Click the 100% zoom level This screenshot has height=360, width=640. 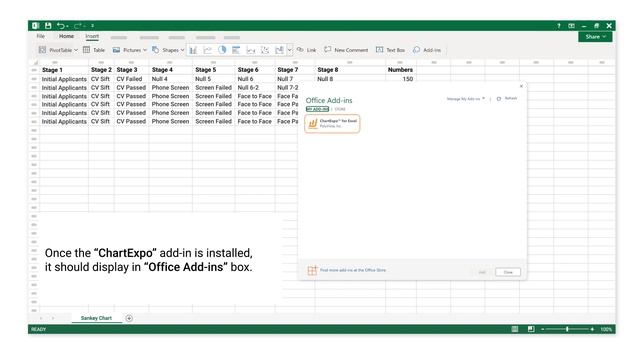click(x=606, y=329)
